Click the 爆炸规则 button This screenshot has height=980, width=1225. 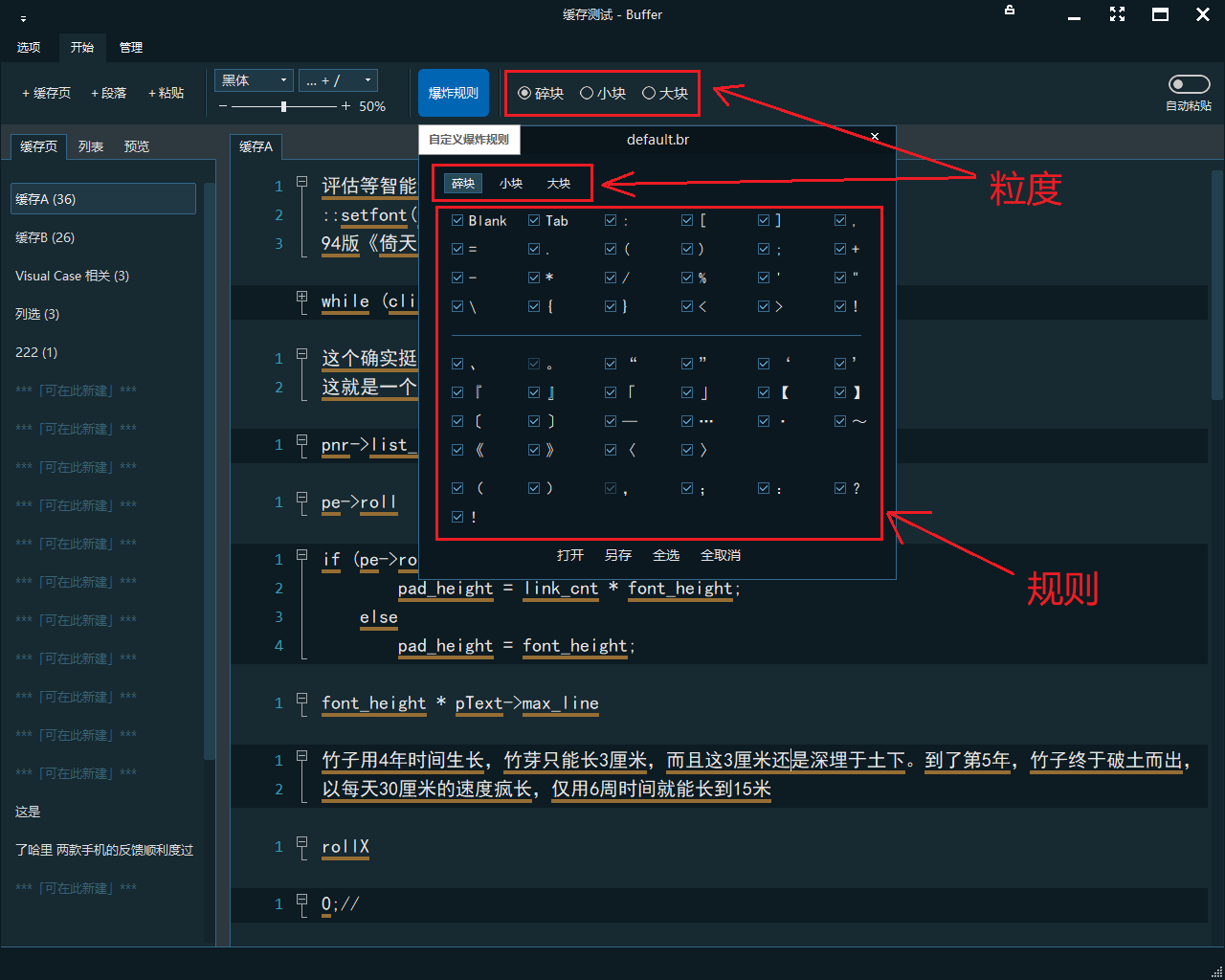454,93
